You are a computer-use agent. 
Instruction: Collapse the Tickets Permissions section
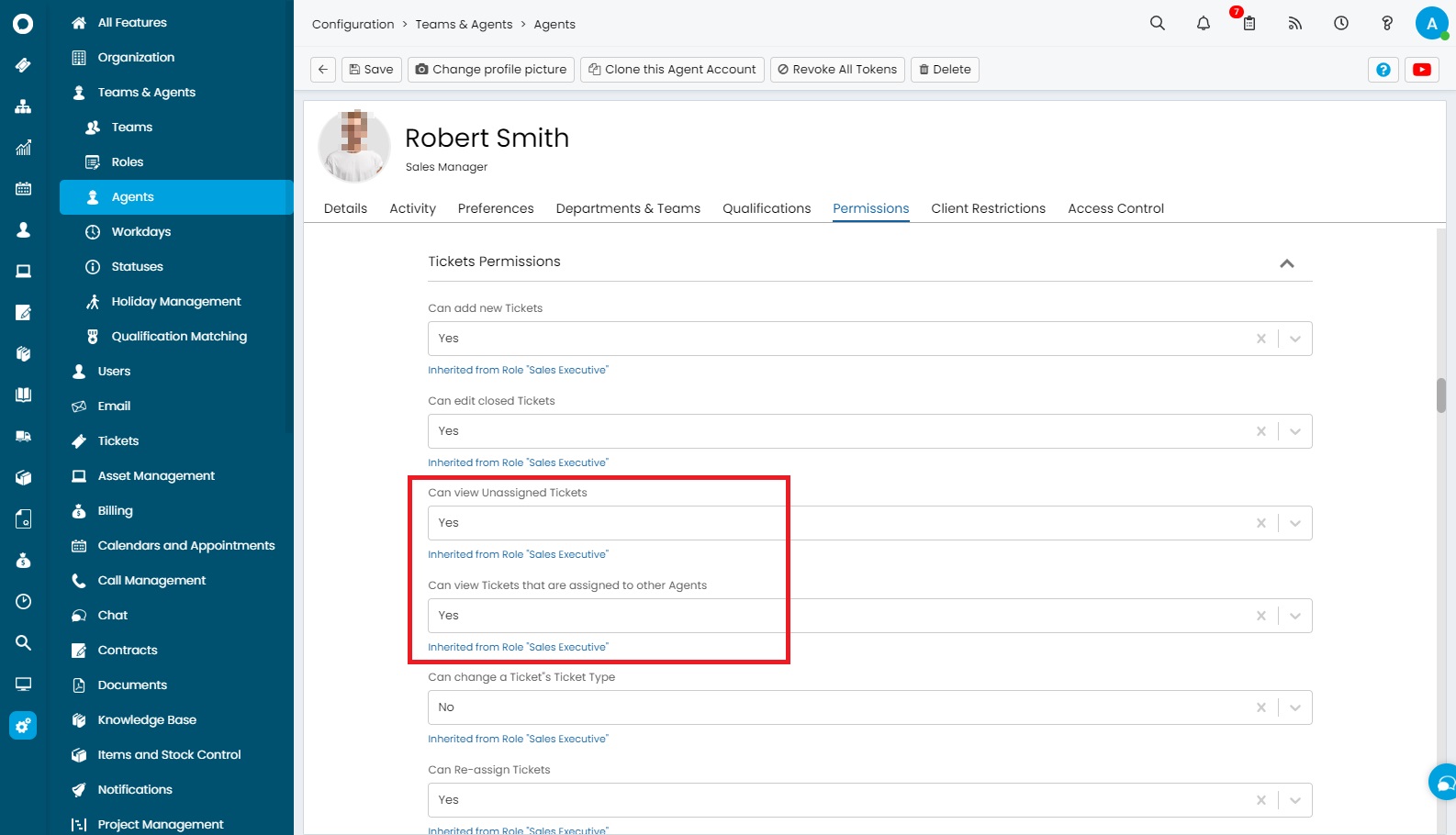pyautogui.click(x=1287, y=263)
